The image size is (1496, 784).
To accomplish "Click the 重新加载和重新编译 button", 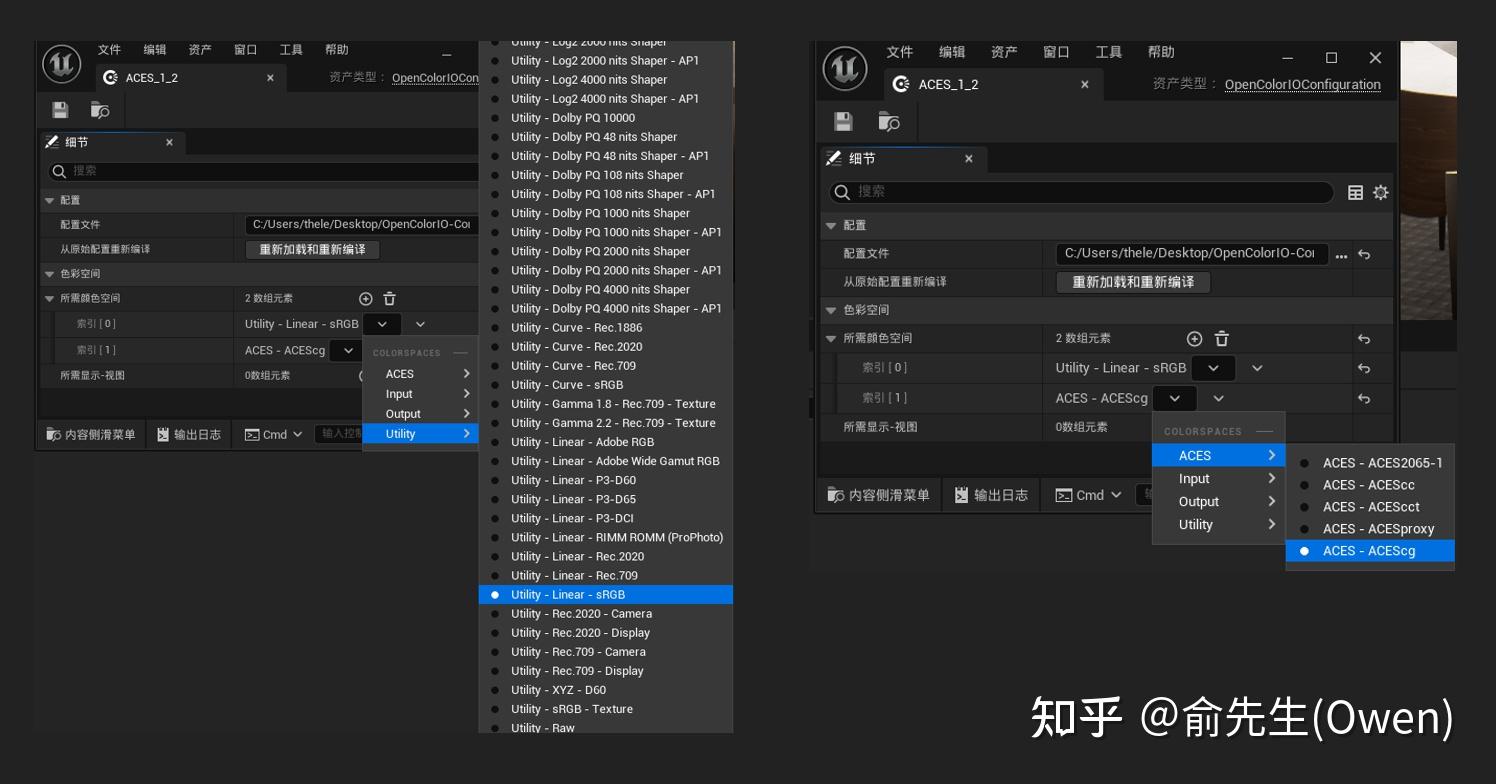I will [1131, 282].
